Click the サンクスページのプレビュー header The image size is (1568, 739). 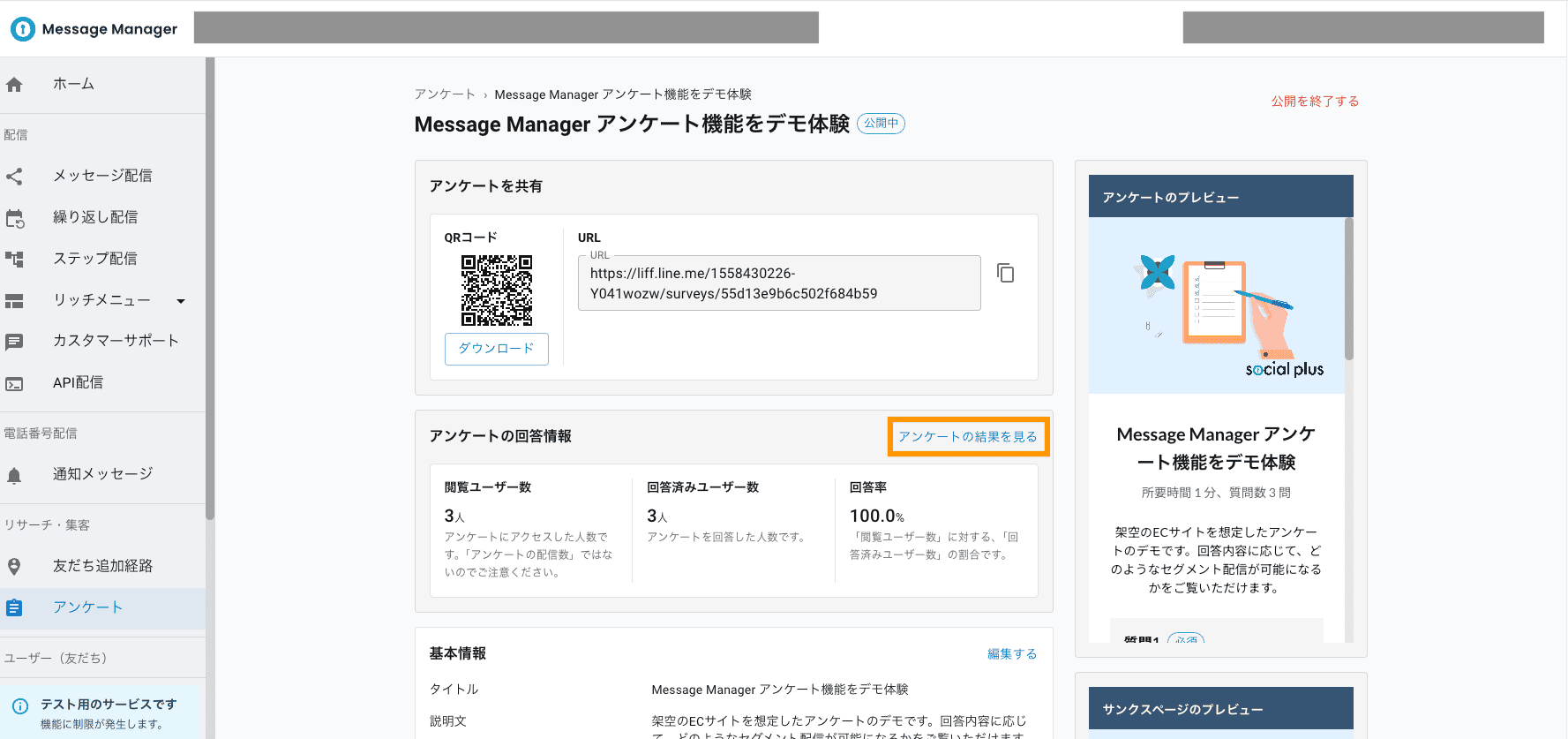(1221, 708)
